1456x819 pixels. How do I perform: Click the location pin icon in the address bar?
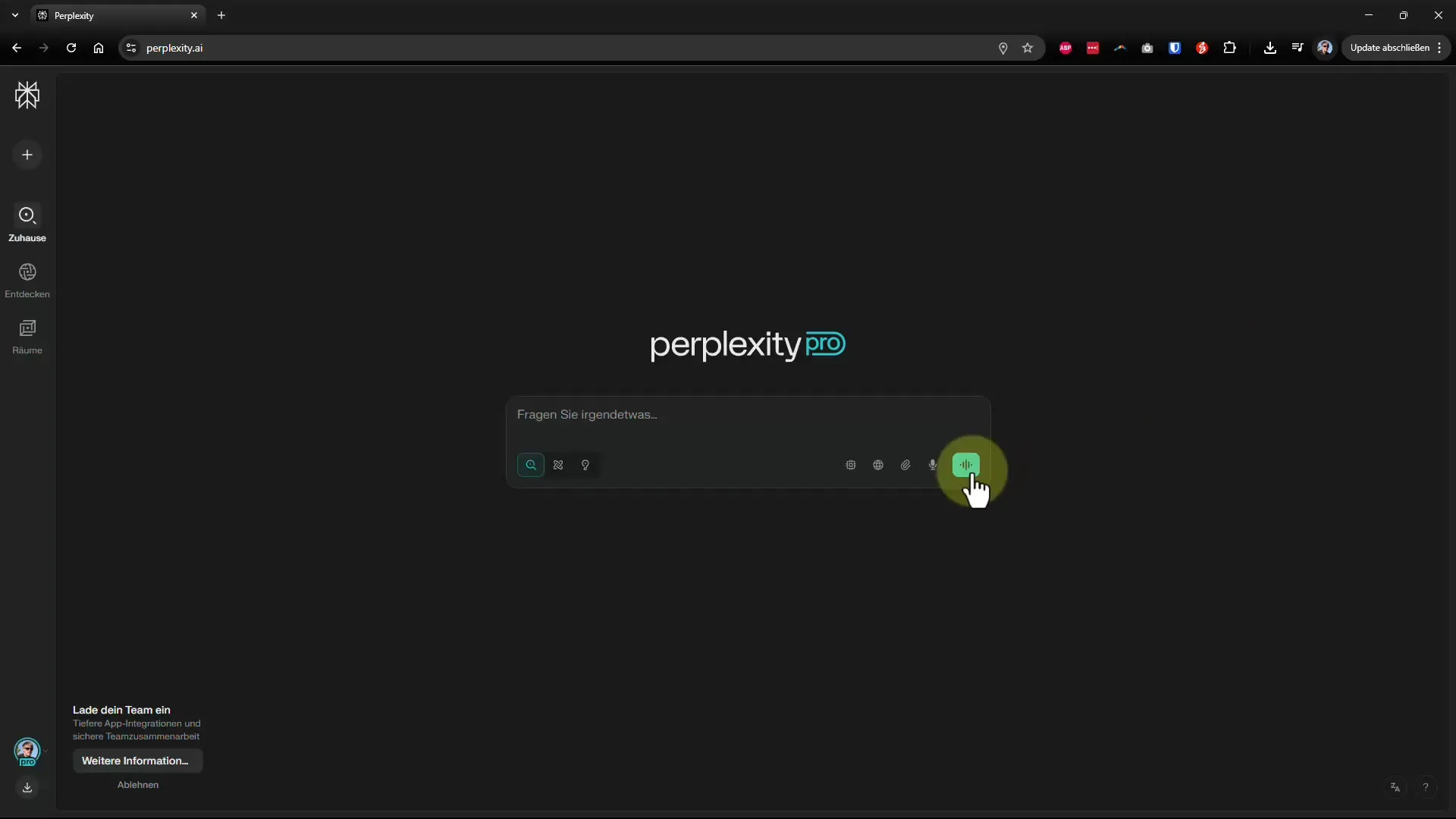tap(1003, 48)
